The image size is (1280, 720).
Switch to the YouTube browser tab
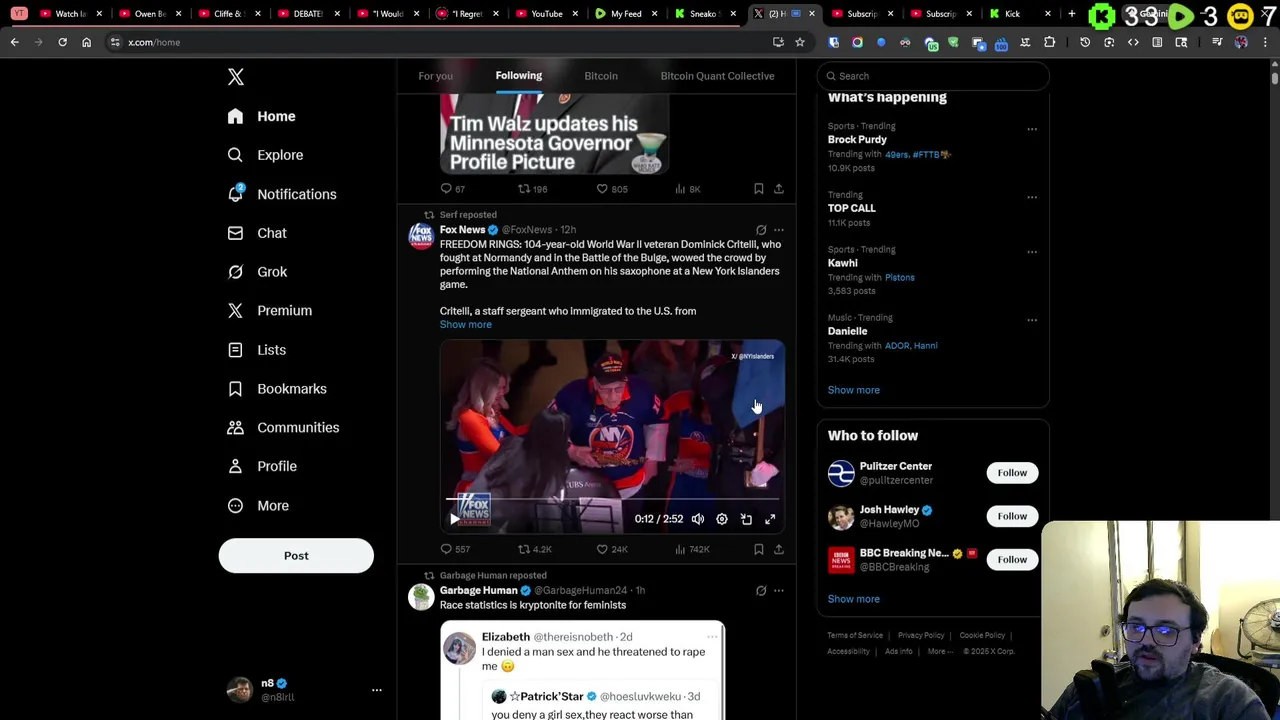(546, 14)
